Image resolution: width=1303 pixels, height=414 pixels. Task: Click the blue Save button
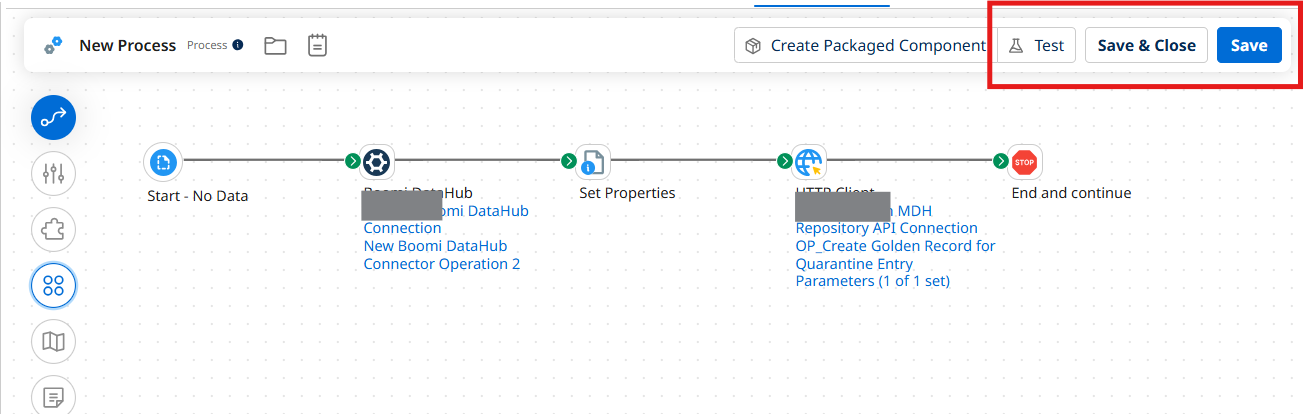(1249, 45)
